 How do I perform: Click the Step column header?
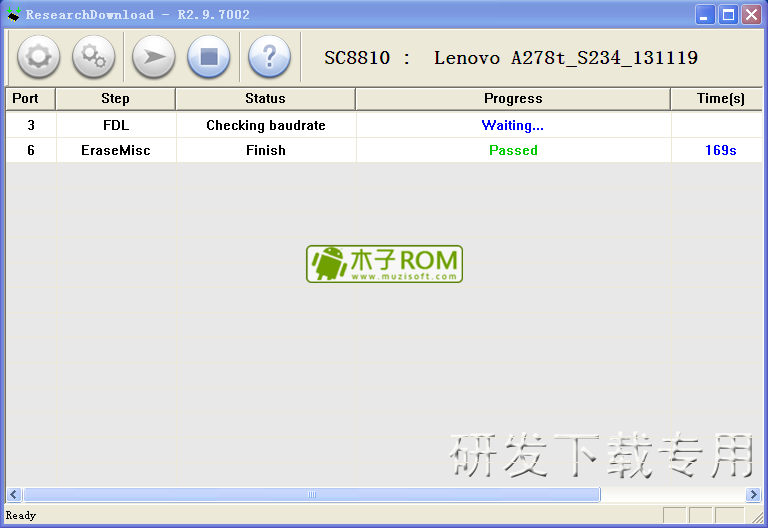pos(116,99)
